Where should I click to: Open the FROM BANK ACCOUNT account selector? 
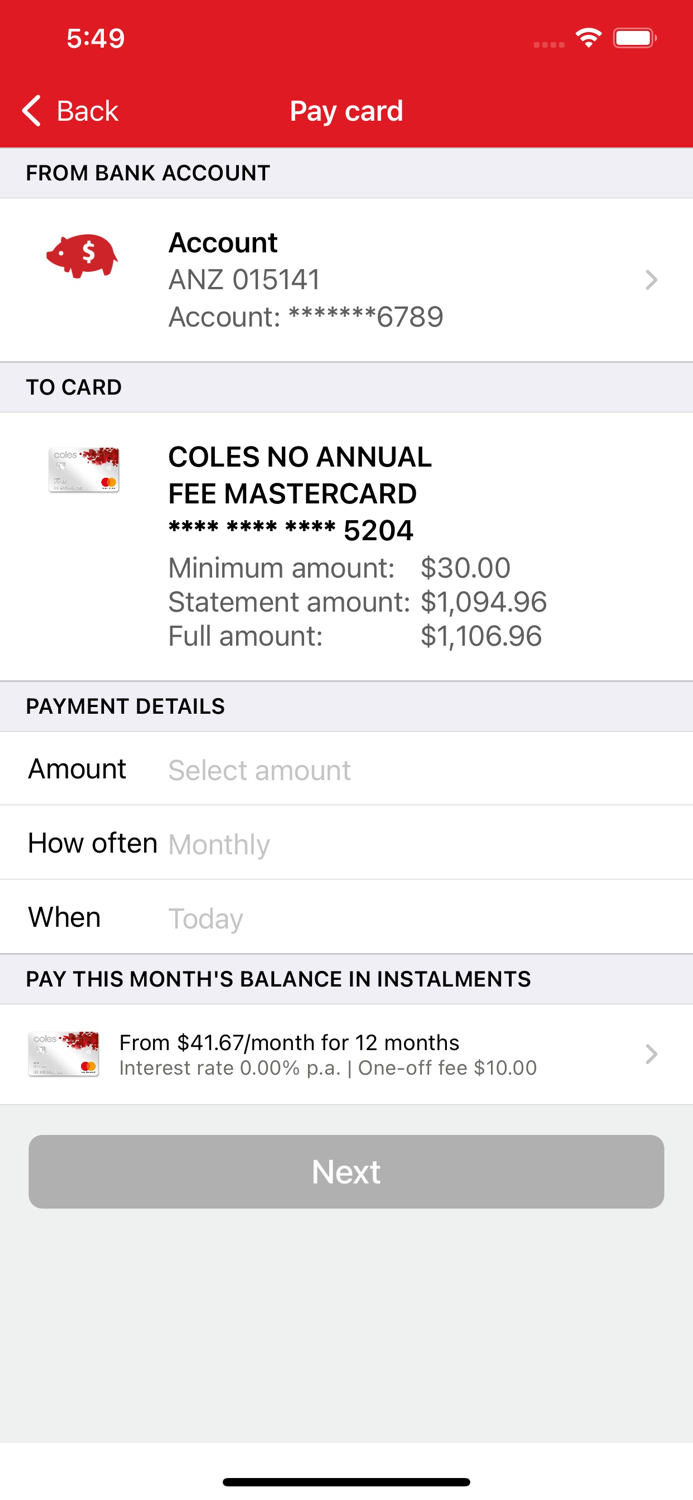[346, 280]
